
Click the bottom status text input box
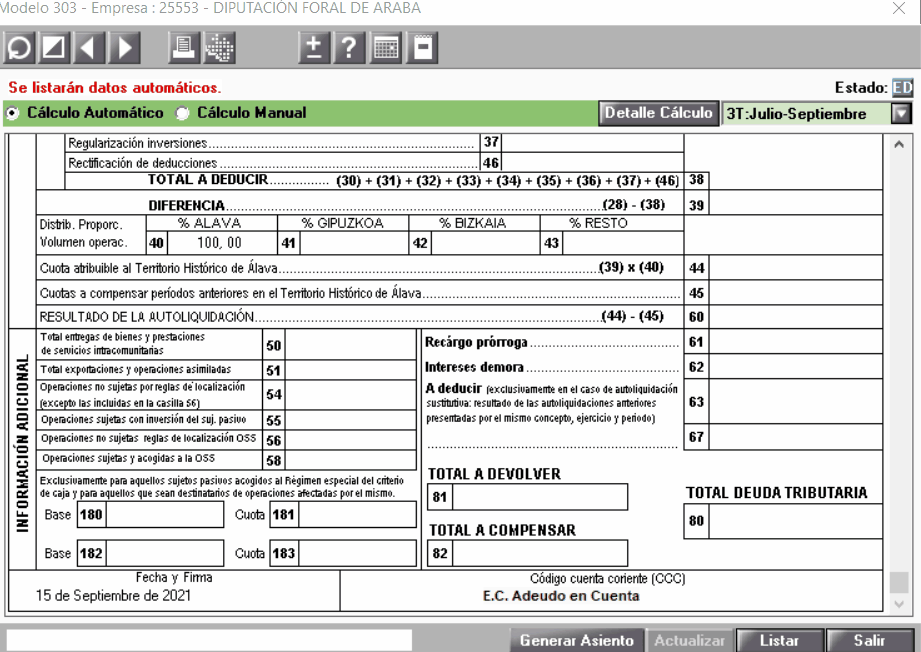click(209, 640)
